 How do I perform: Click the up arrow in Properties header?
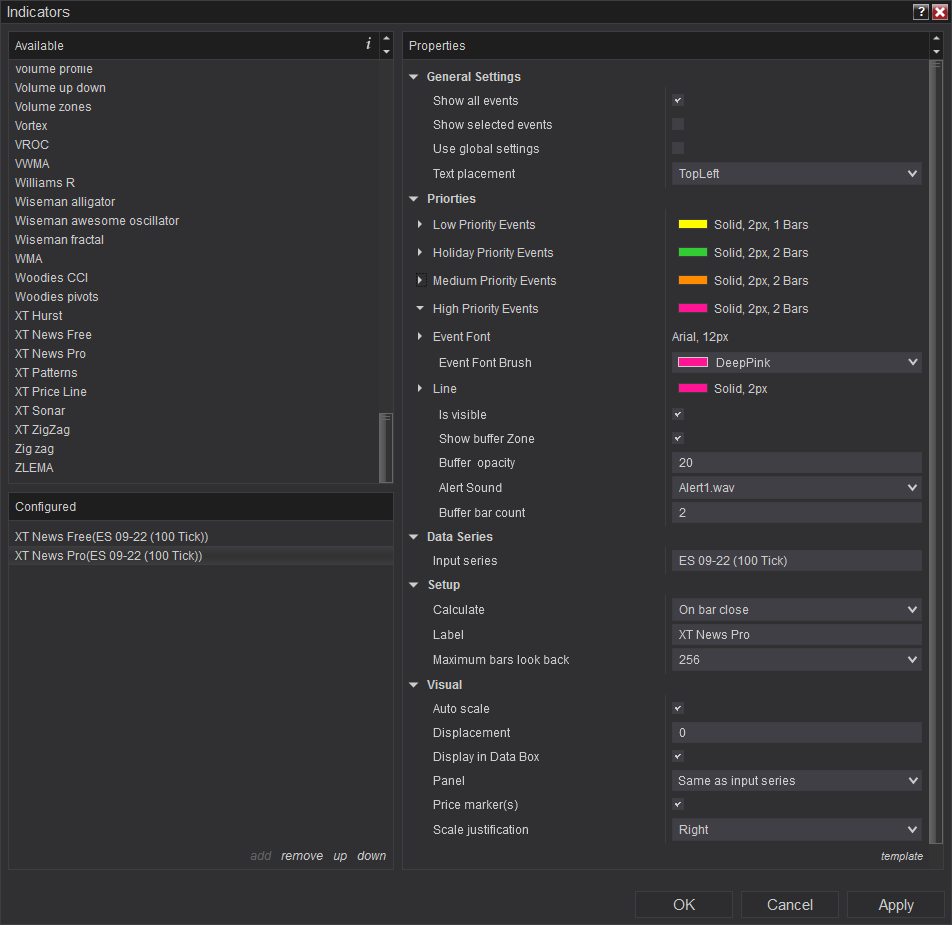coord(936,39)
